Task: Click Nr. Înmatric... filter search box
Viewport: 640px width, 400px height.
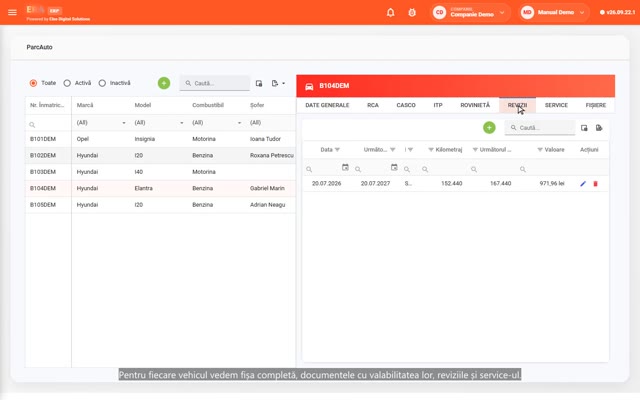Action: [48, 124]
